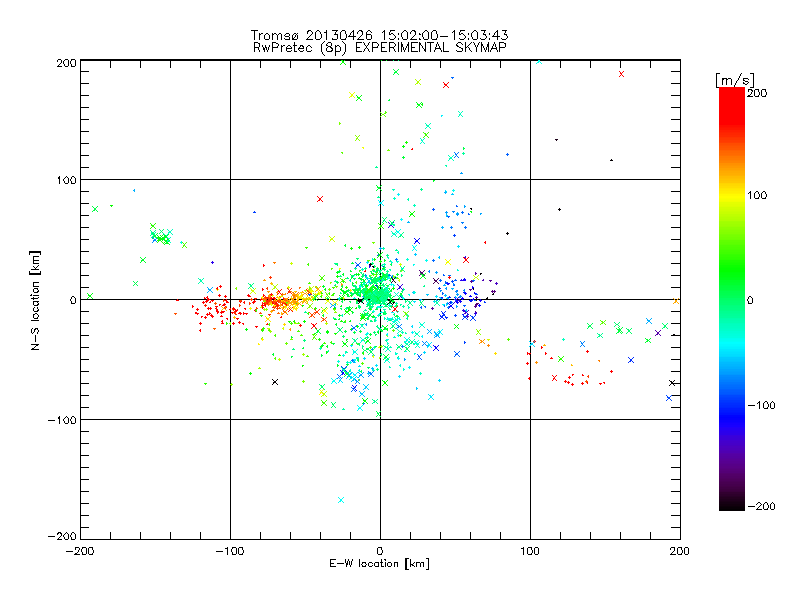Click the isolated cyan cross in the plot's lower region
This screenshot has height=600, width=800.
341,500
